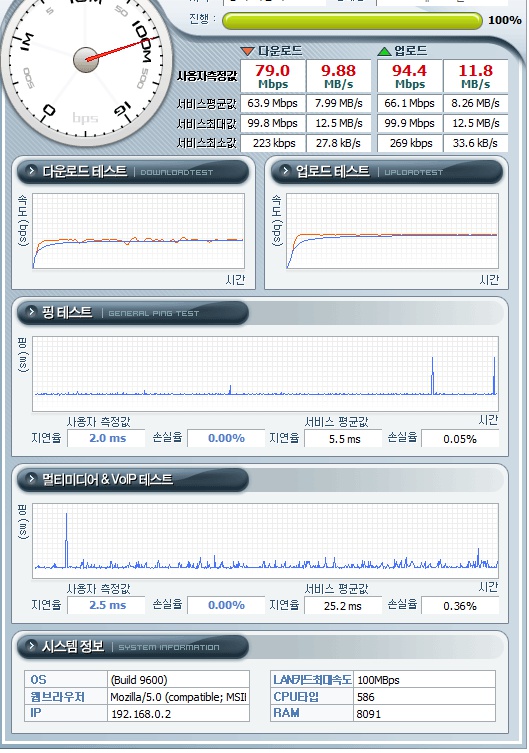Click the system information section arrow icon

[x=31, y=645]
